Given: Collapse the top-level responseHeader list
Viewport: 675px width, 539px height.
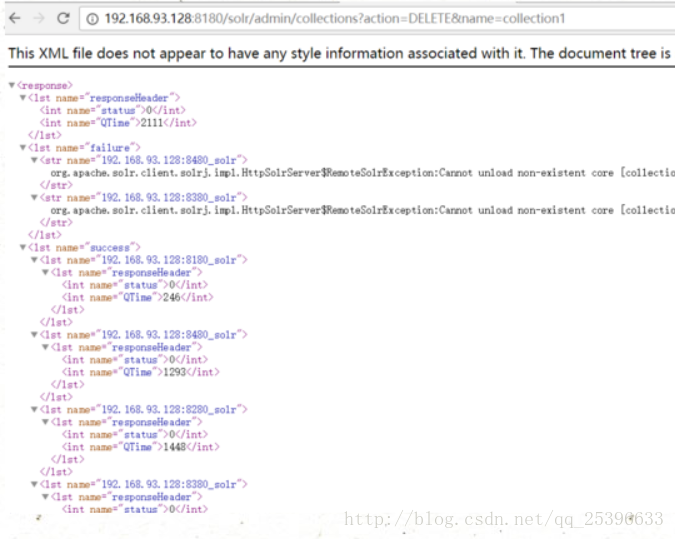Looking at the screenshot, I should [23, 98].
